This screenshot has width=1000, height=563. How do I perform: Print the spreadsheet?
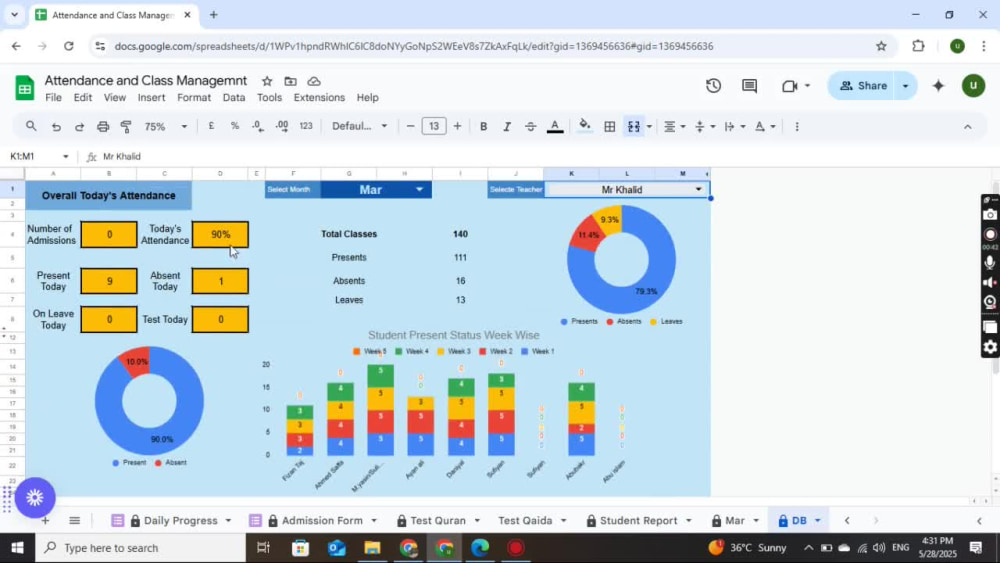(103, 126)
